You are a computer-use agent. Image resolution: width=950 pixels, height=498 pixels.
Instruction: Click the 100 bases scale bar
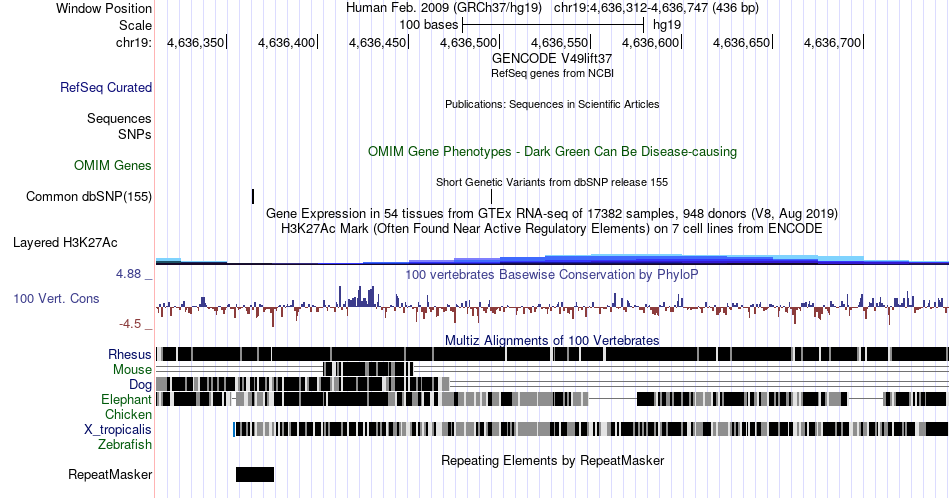click(553, 25)
